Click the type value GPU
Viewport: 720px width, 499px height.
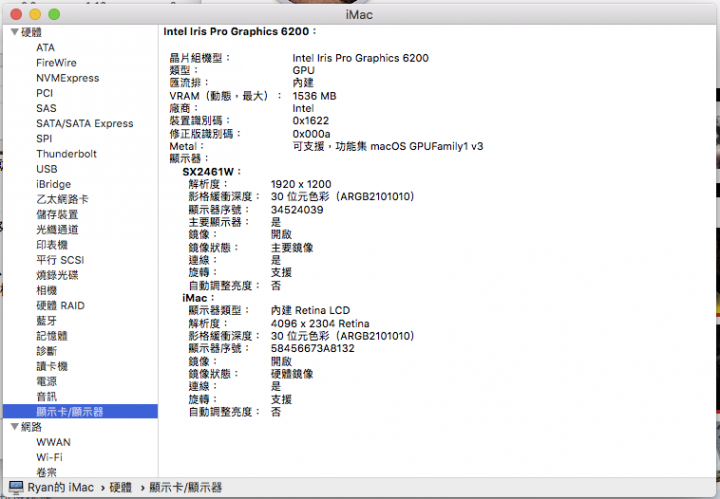[x=304, y=70]
